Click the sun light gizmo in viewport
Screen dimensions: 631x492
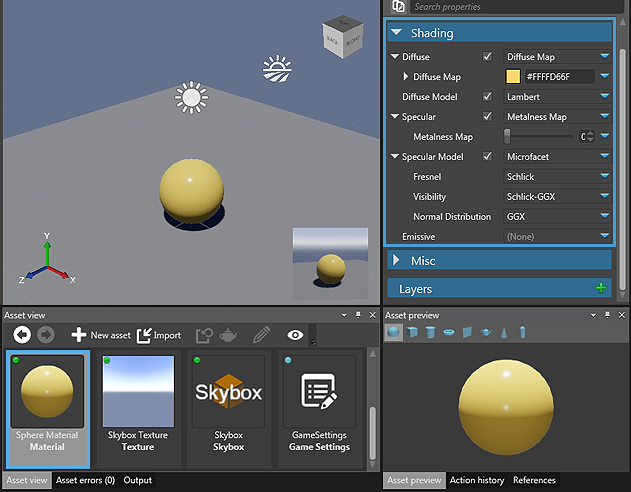[190, 97]
